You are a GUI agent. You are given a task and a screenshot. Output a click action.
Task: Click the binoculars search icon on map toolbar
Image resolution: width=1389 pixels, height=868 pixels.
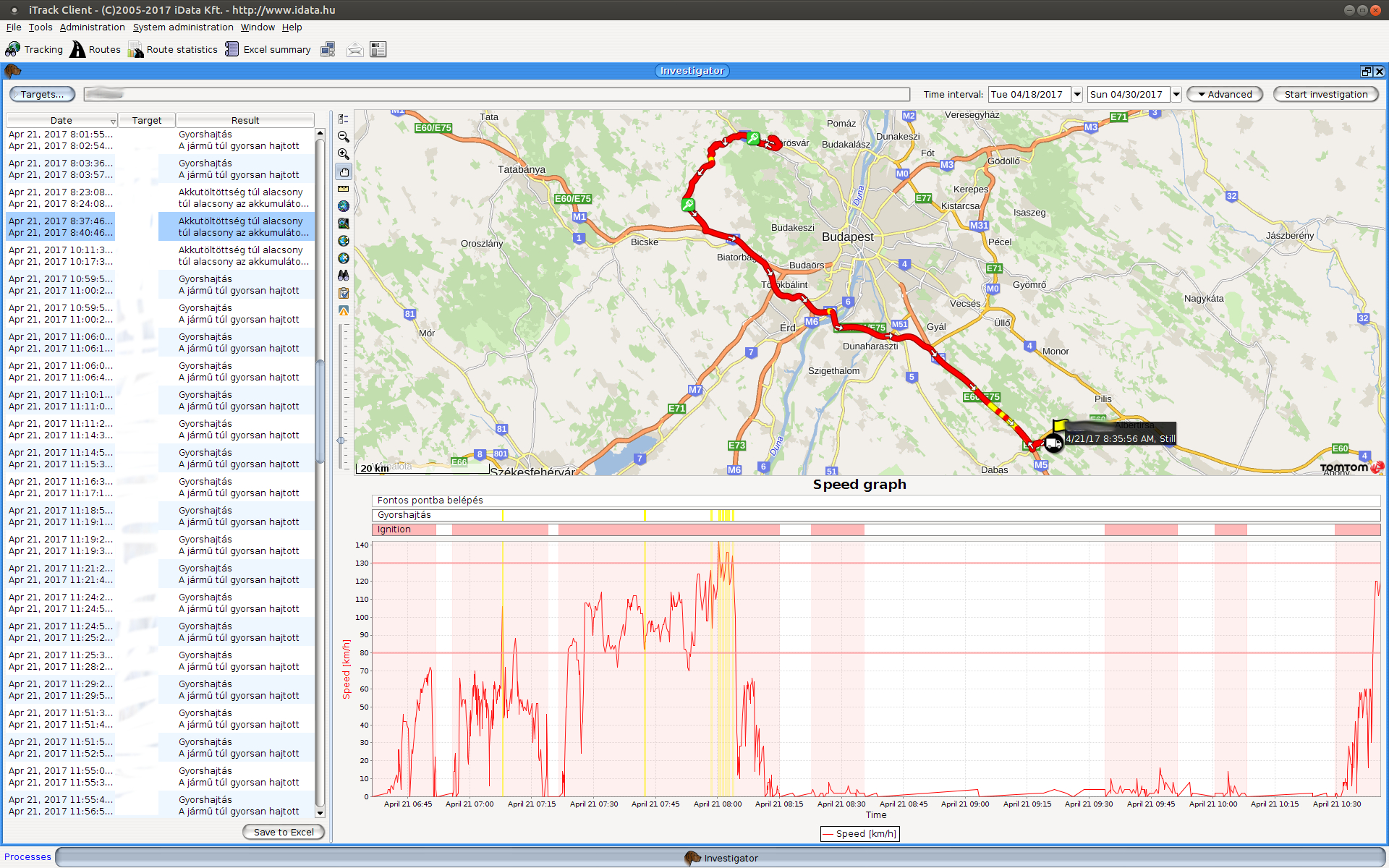coord(344,276)
